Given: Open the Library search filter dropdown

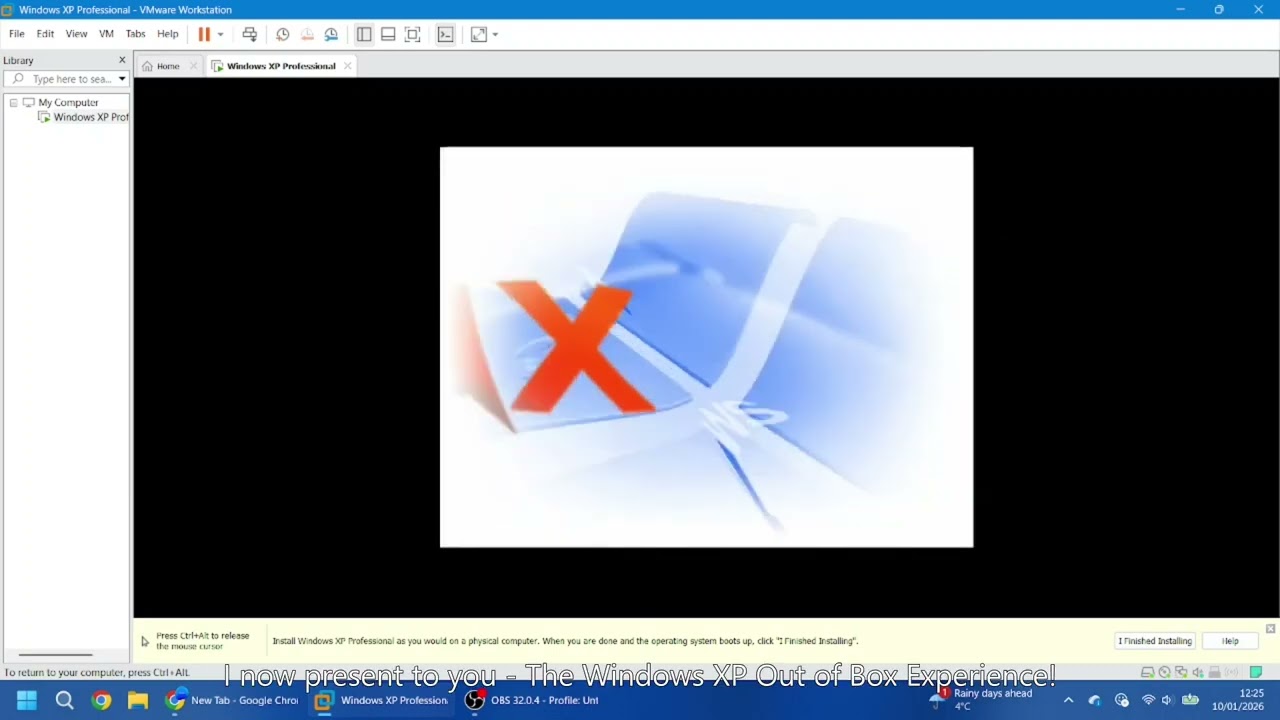Looking at the screenshot, I should coord(122,79).
